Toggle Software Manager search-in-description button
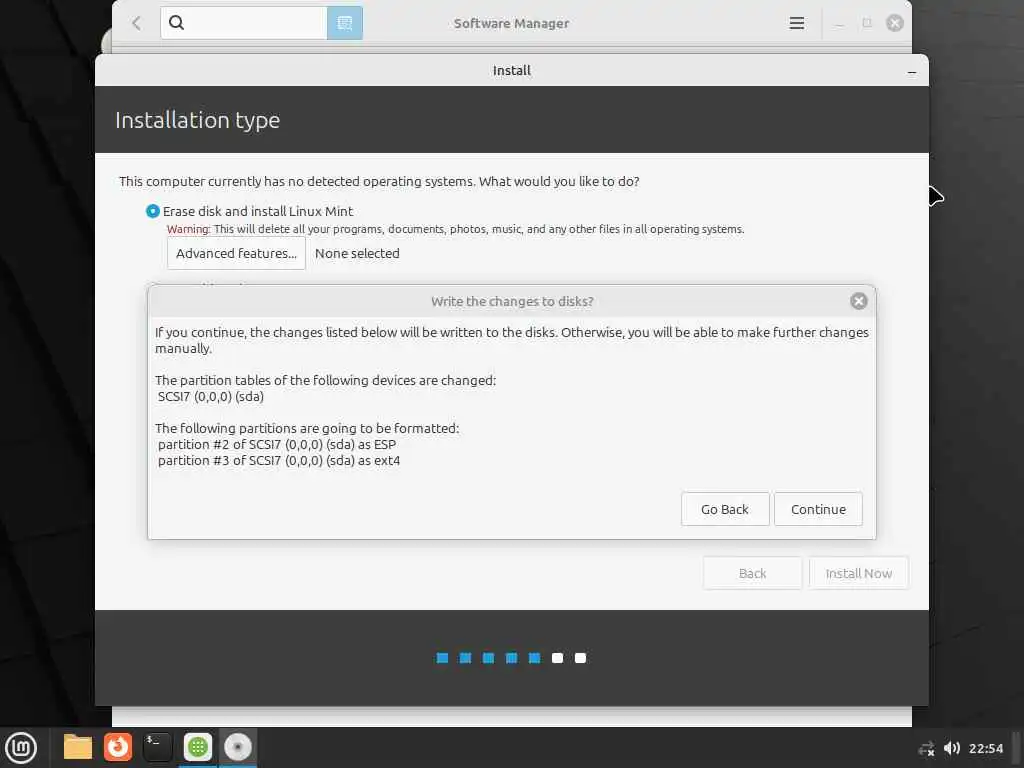This screenshot has height=768, width=1024. (x=344, y=23)
